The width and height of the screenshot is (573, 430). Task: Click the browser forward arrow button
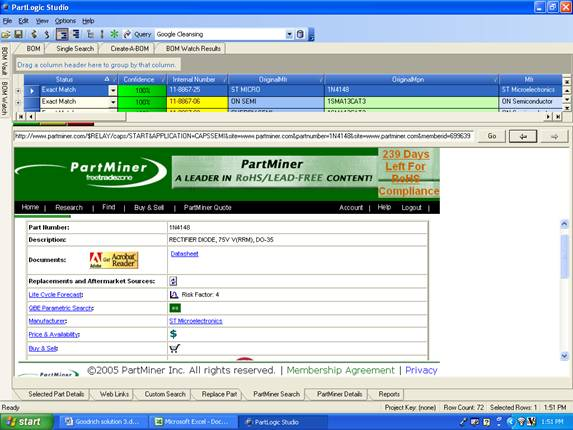[x=554, y=136]
